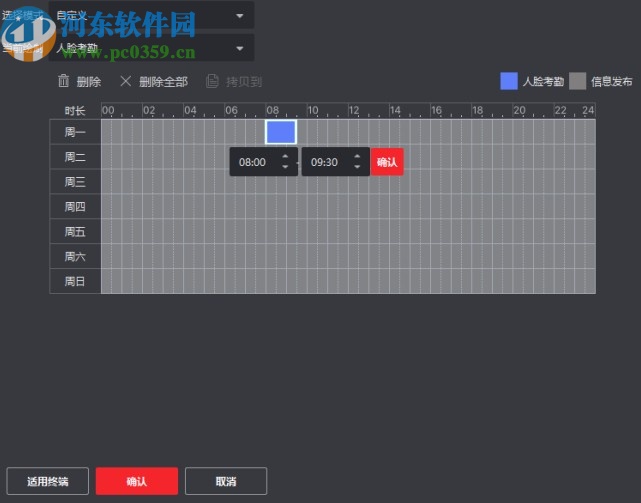Open the 自定义 mode dropdown
Image resolution: width=641 pixels, height=503 pixels.
[x=151, y=16]
